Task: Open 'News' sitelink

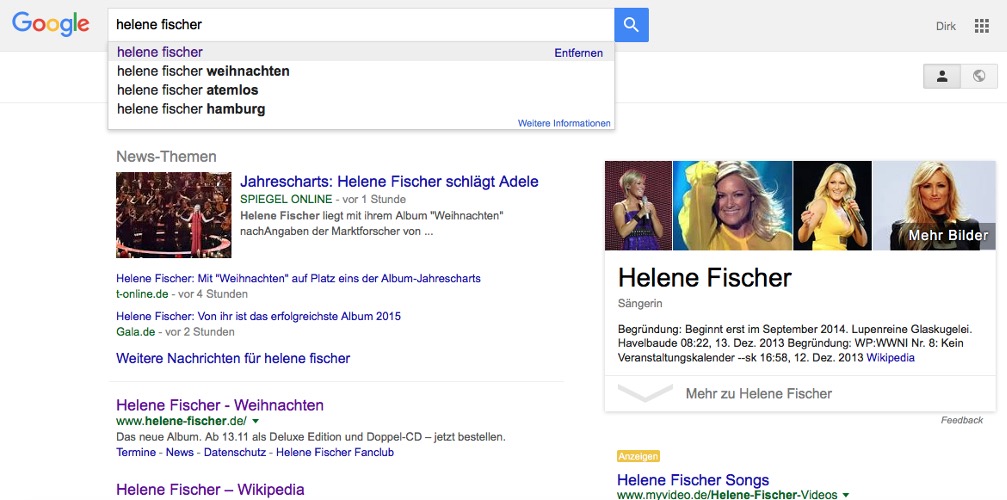Action: click(x=180, y=453)
